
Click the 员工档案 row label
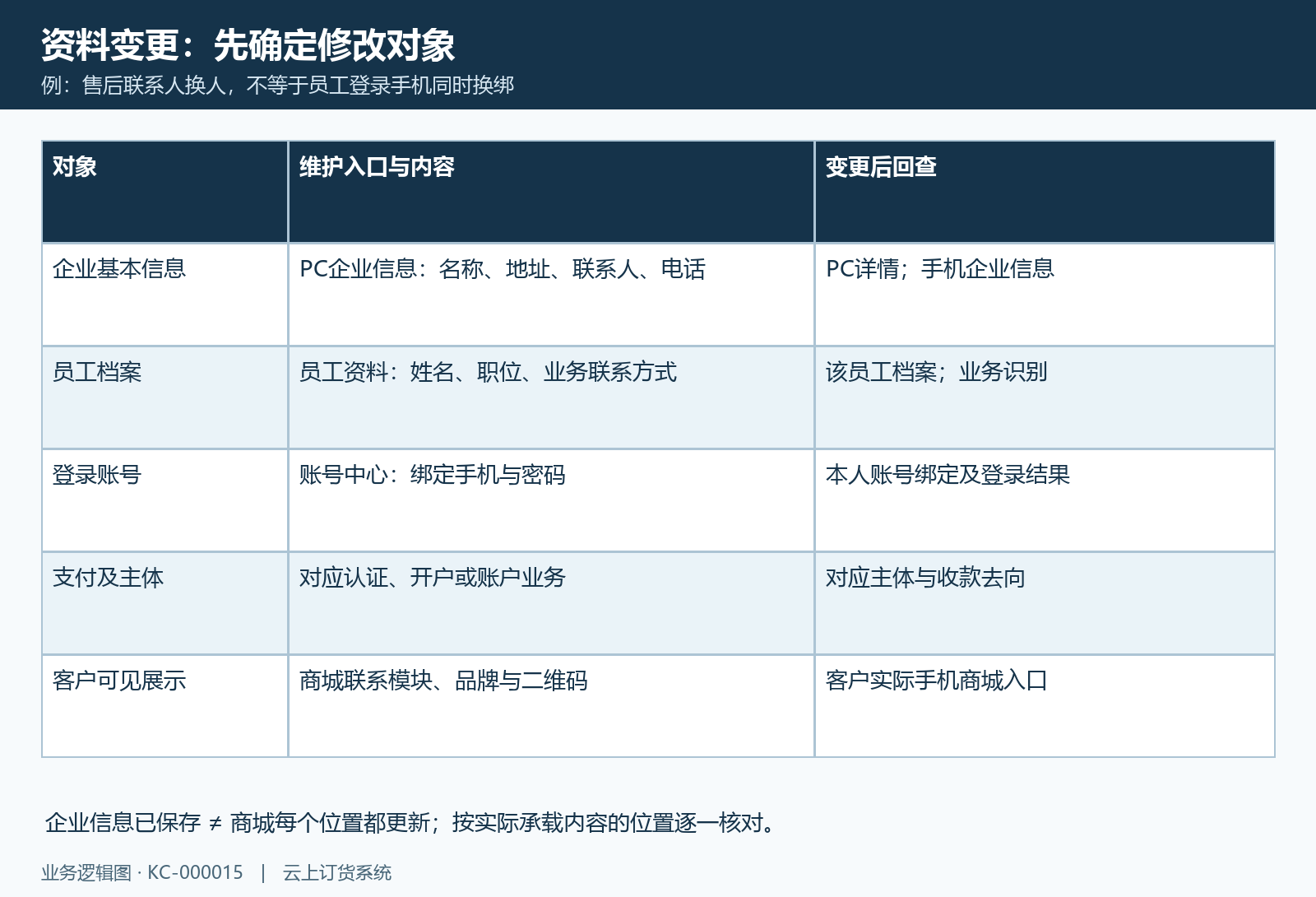coord(164,397)
